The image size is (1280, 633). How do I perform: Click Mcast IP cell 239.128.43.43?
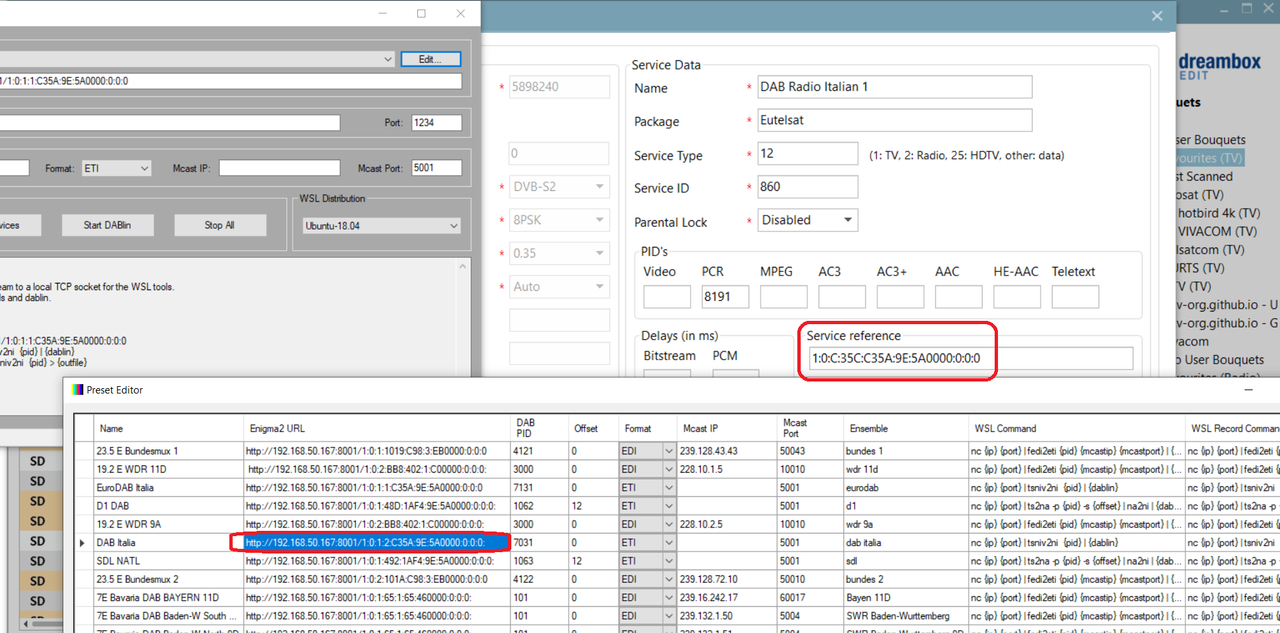point(728,452)
